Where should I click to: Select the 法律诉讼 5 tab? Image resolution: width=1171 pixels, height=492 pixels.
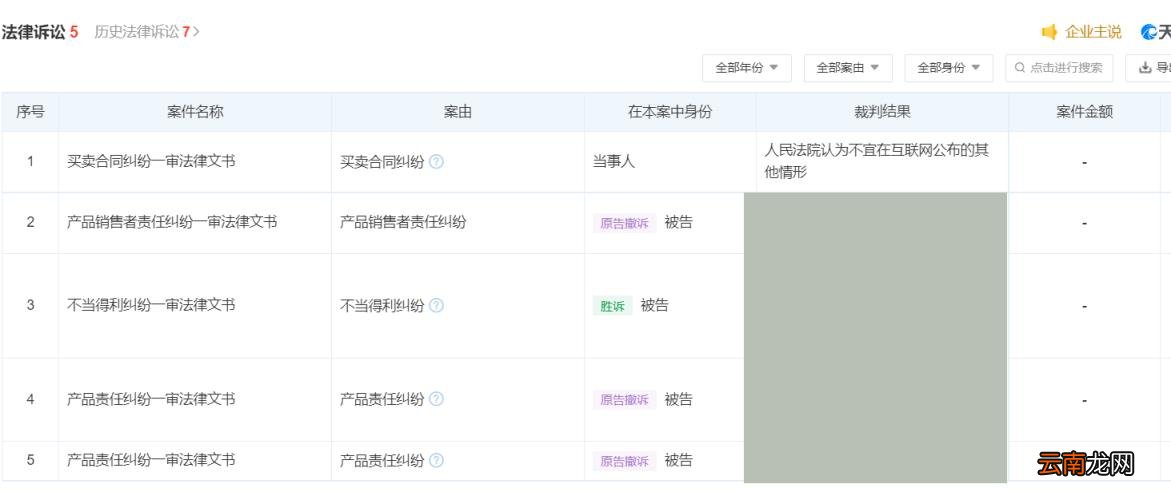pyautogui.click(x=40, y=32)
